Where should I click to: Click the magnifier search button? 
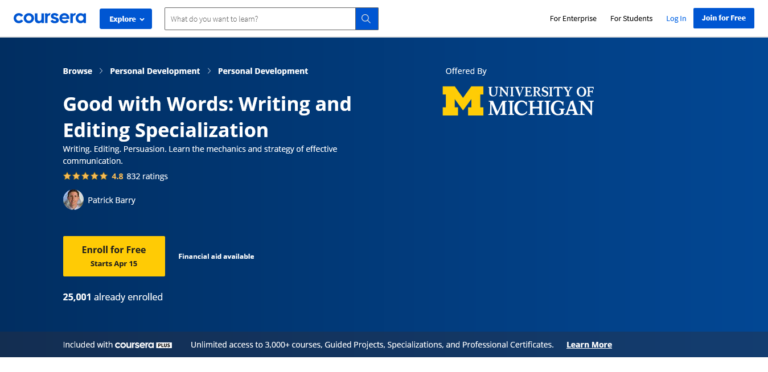tap(366, 19)
